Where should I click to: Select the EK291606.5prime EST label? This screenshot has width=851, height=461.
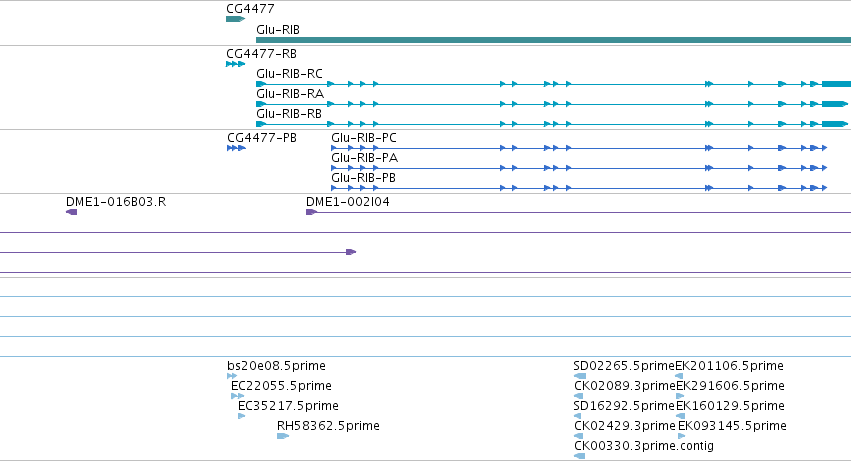[731, 386]
